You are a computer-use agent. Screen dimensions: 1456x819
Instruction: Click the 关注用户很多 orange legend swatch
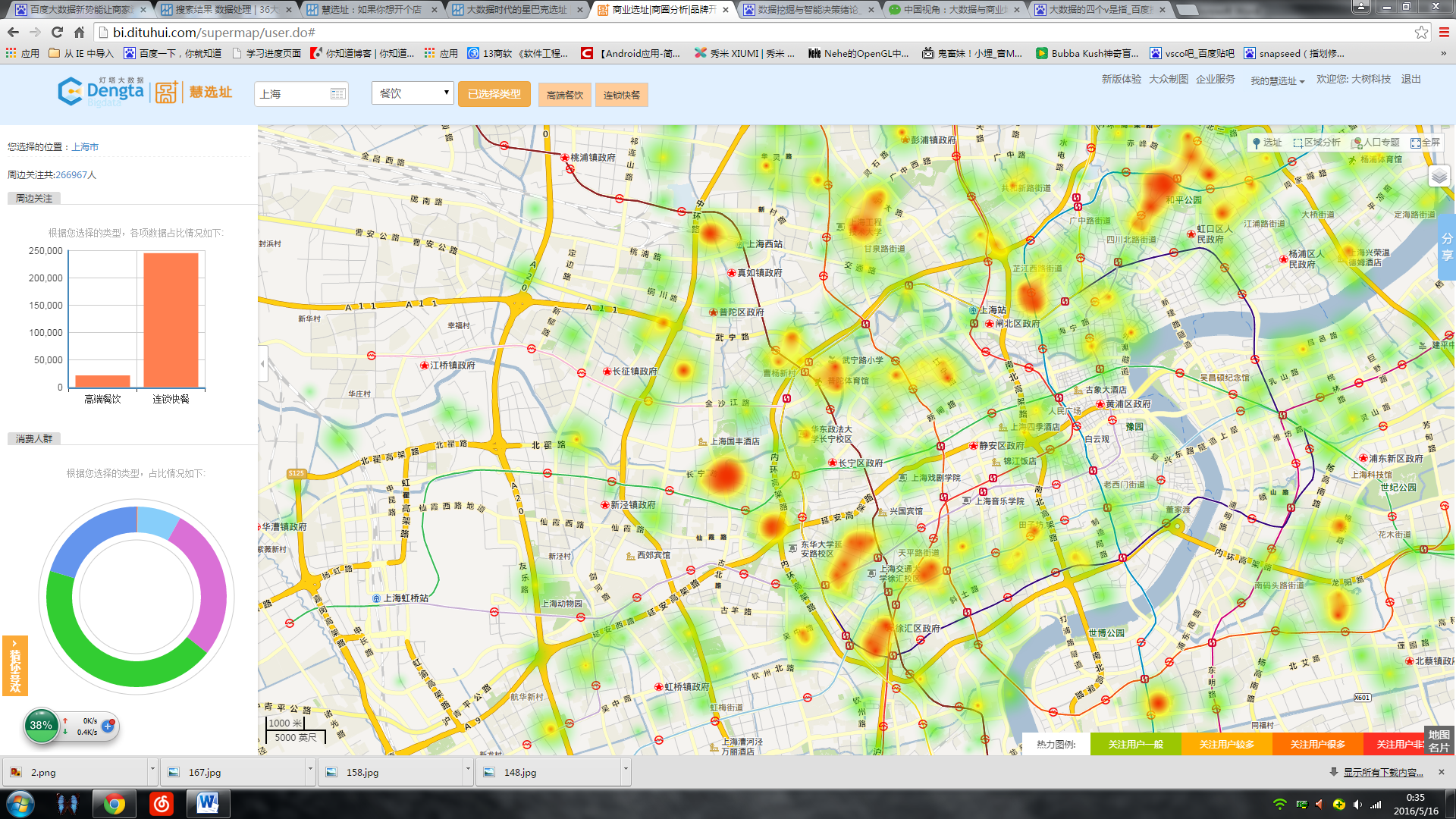[x=1317, y=744]
